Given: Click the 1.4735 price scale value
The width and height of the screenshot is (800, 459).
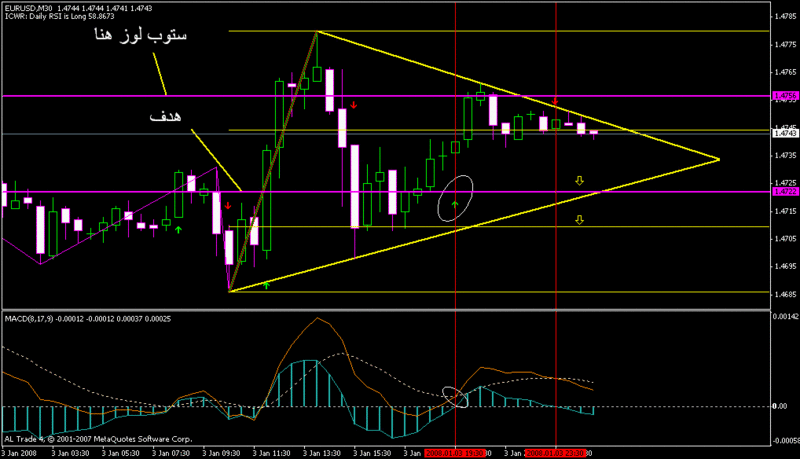Looking at the screenshot, I should [x=786, y=155].
